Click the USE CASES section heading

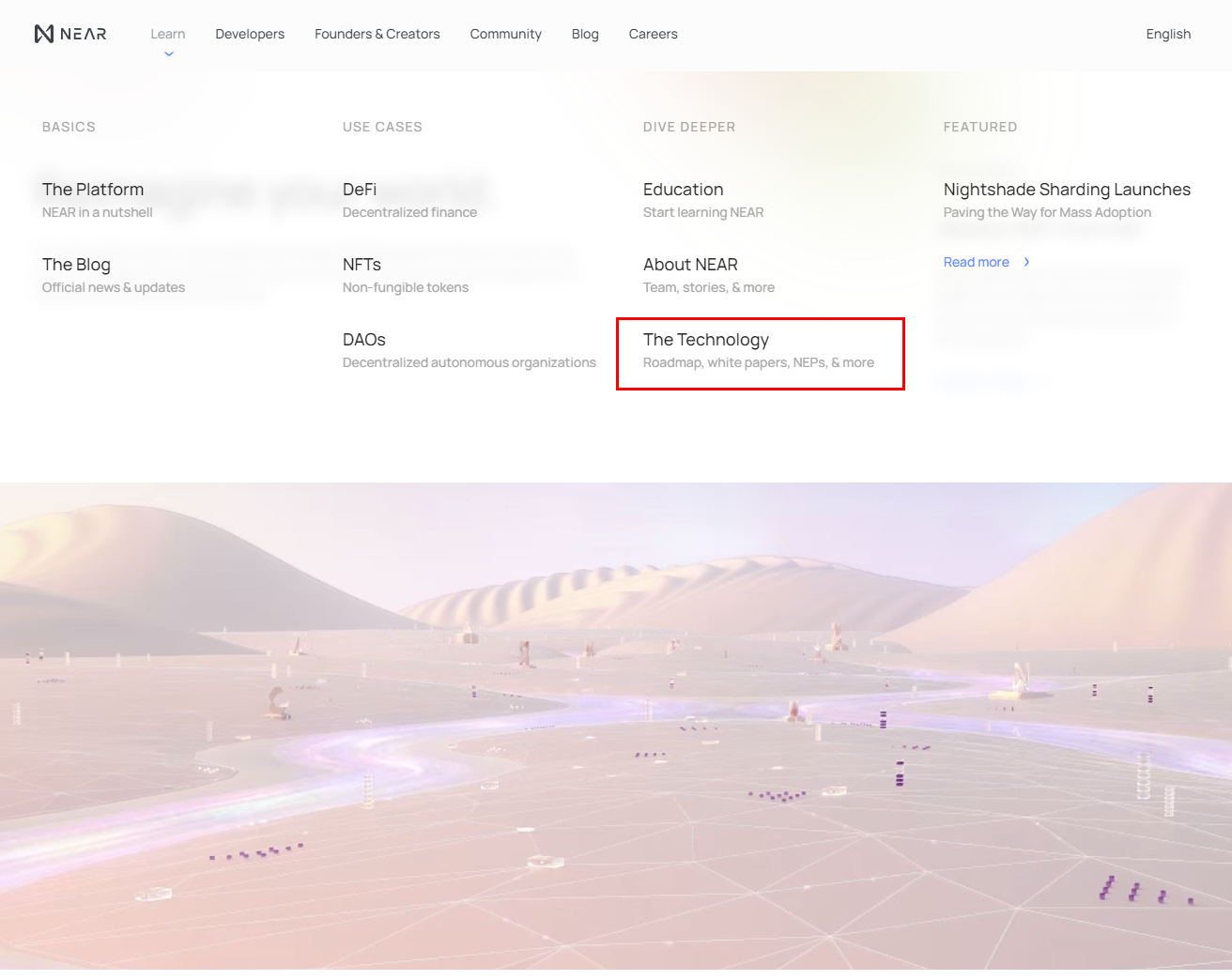(x=382, y=127)
